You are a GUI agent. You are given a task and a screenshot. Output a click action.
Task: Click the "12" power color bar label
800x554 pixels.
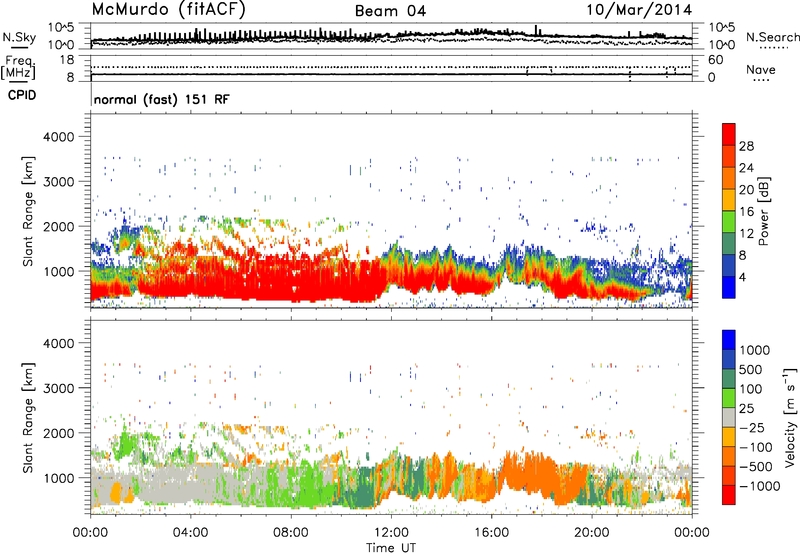(x=746, y=234)
